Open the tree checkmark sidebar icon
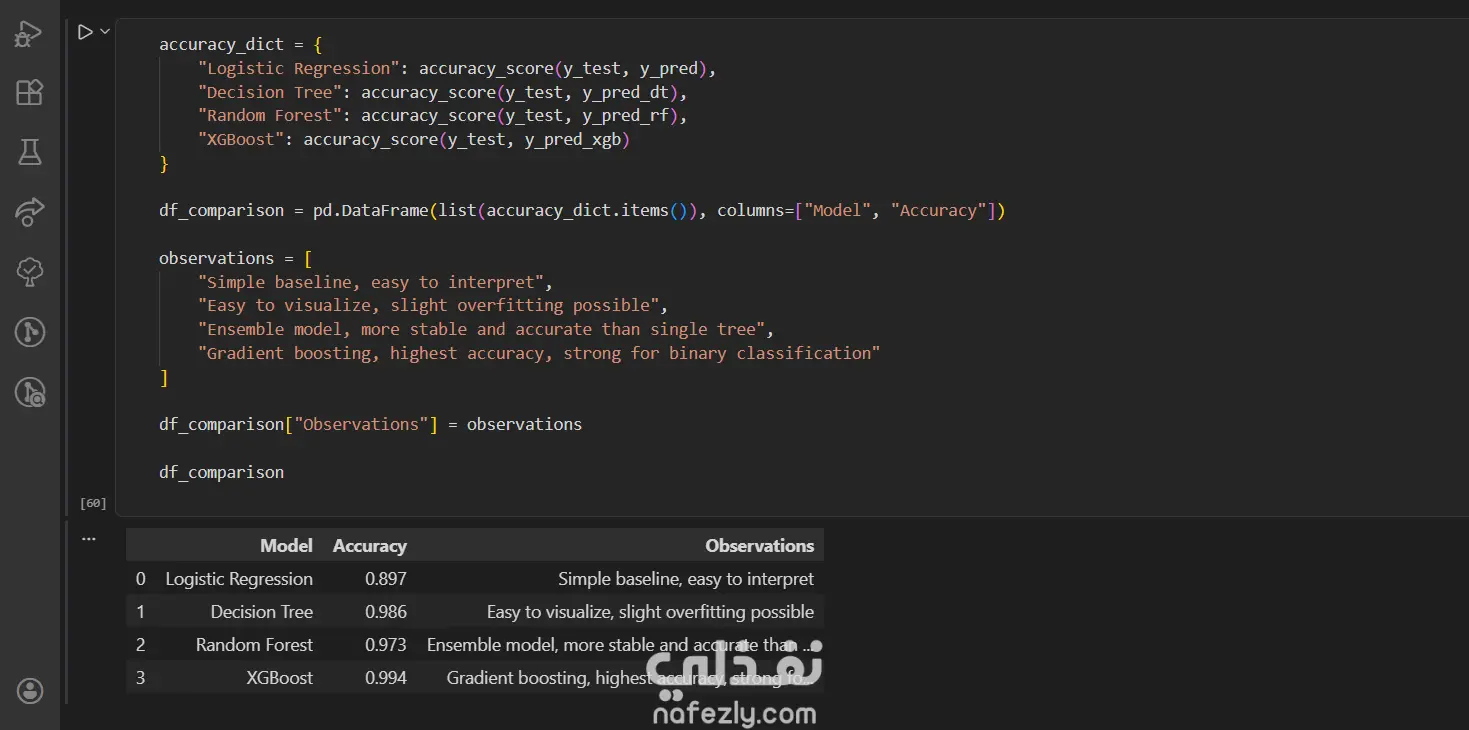 click(x=30, y=270)
